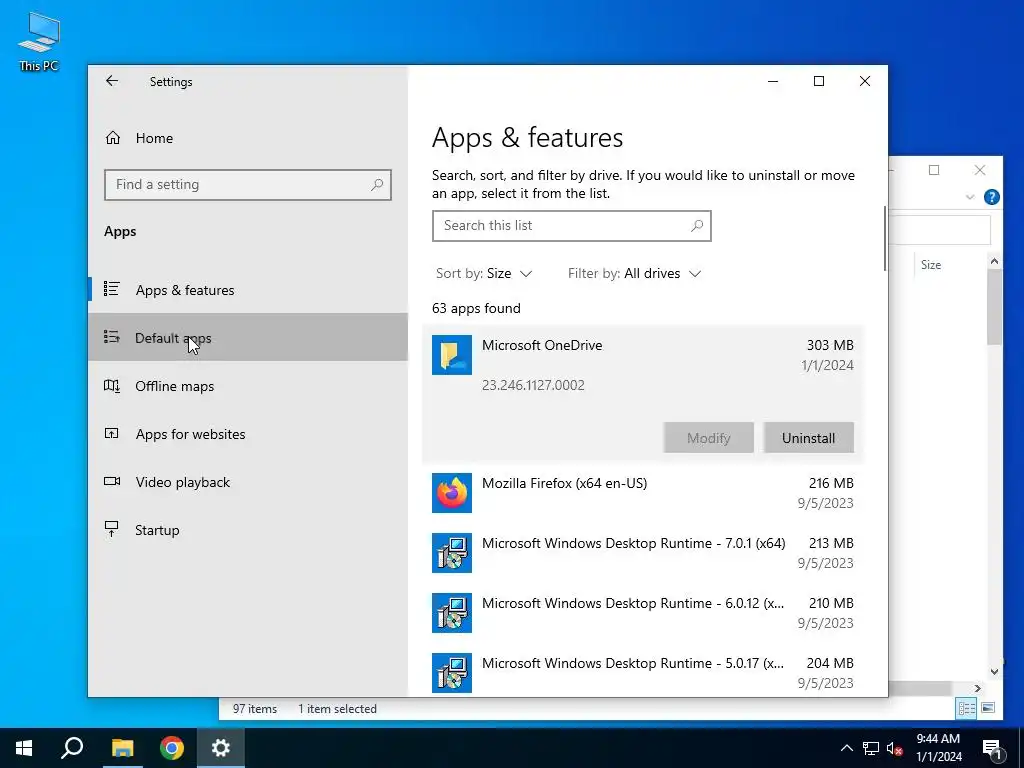
Task: Click the Mozilla Firefox icon
Action: tap(451, 493)
